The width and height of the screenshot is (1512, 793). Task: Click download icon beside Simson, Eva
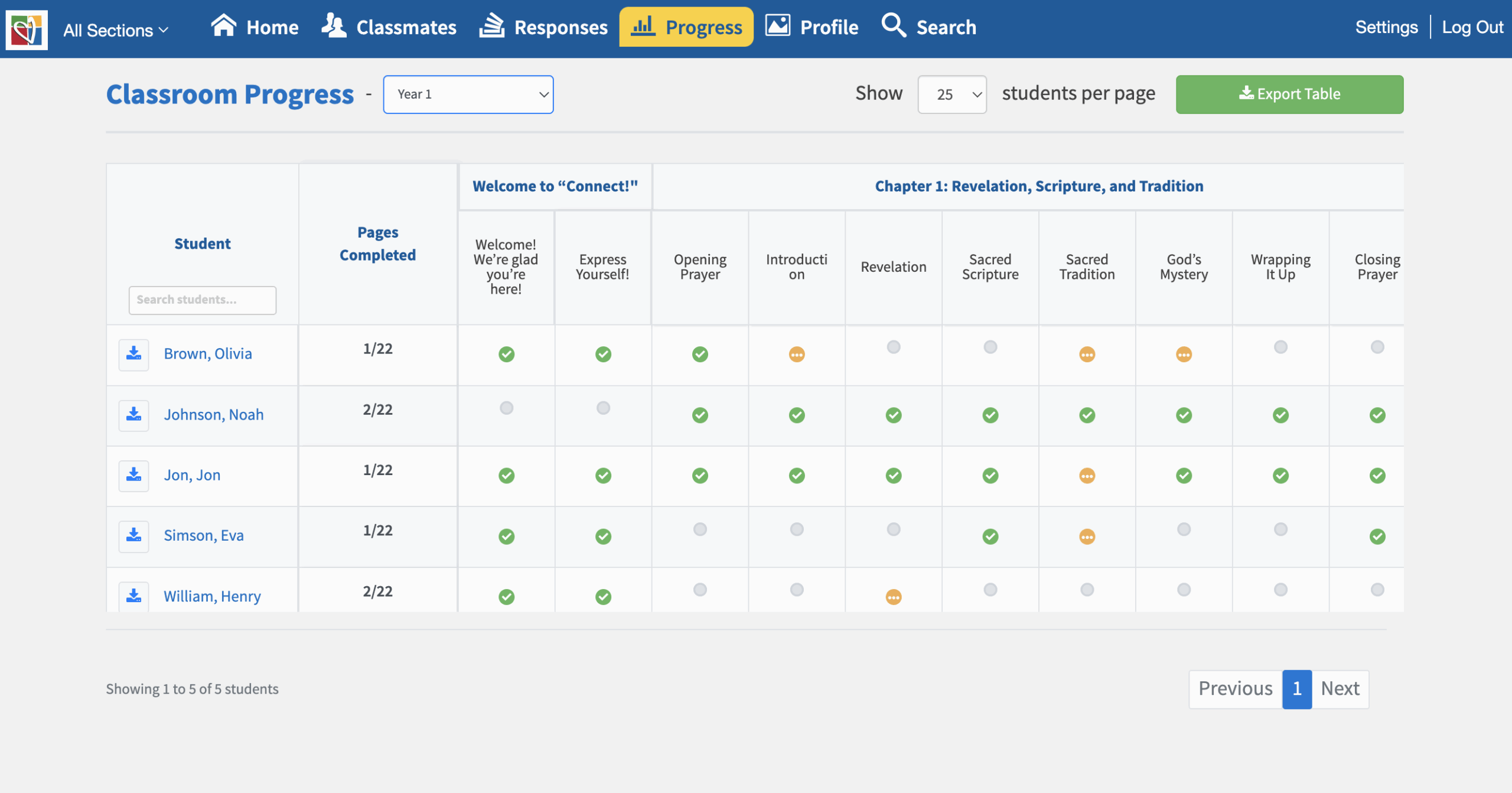coord(134,535)
